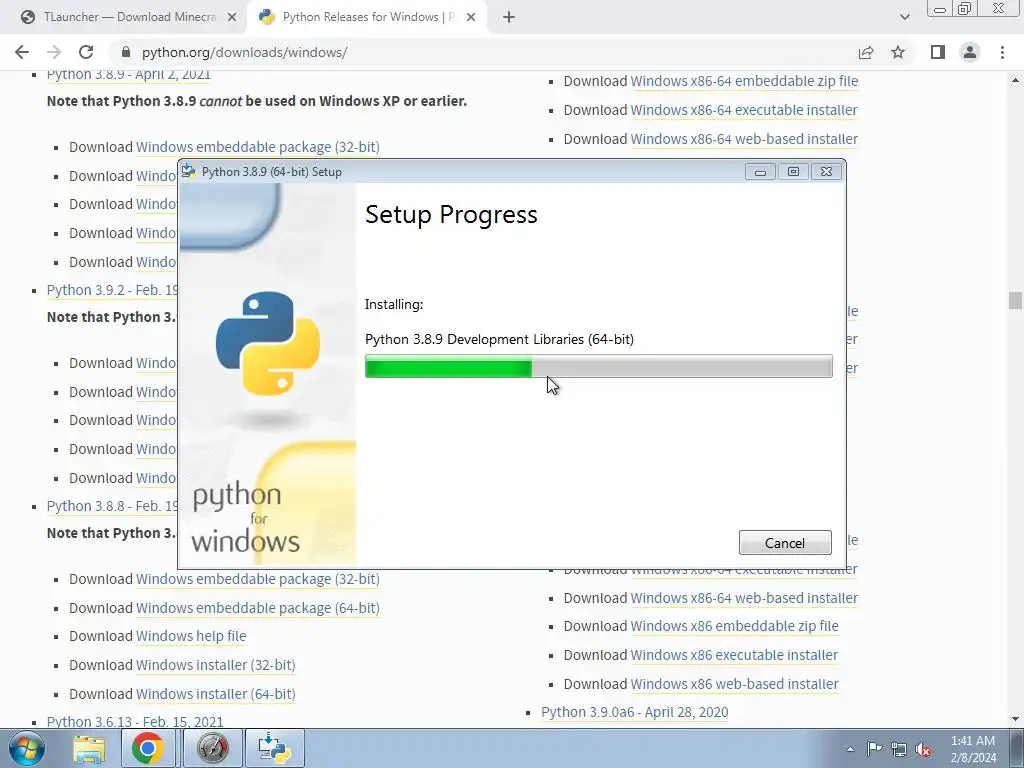Image resolution: width=1024 pixels, height=768 pixels.
Task: Open the Python 3.8.8 release link
Action: (x=112, y=506)
